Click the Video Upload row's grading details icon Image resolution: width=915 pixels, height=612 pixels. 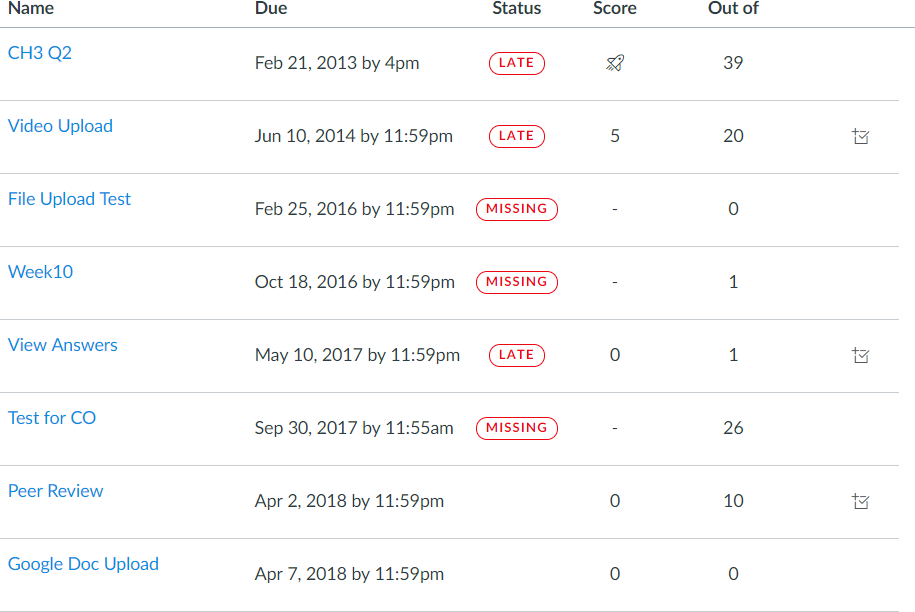coord(860,136)
